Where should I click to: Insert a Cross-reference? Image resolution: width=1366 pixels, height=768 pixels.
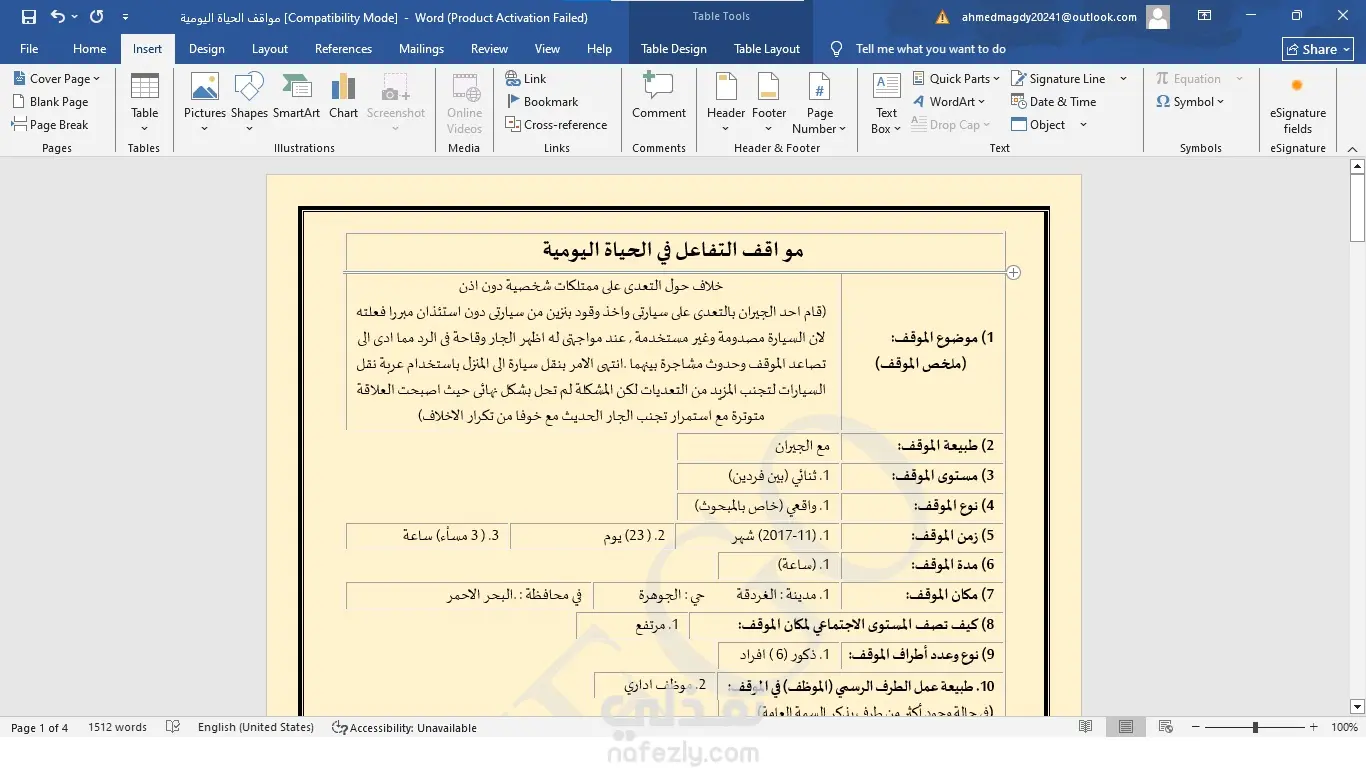557,124
